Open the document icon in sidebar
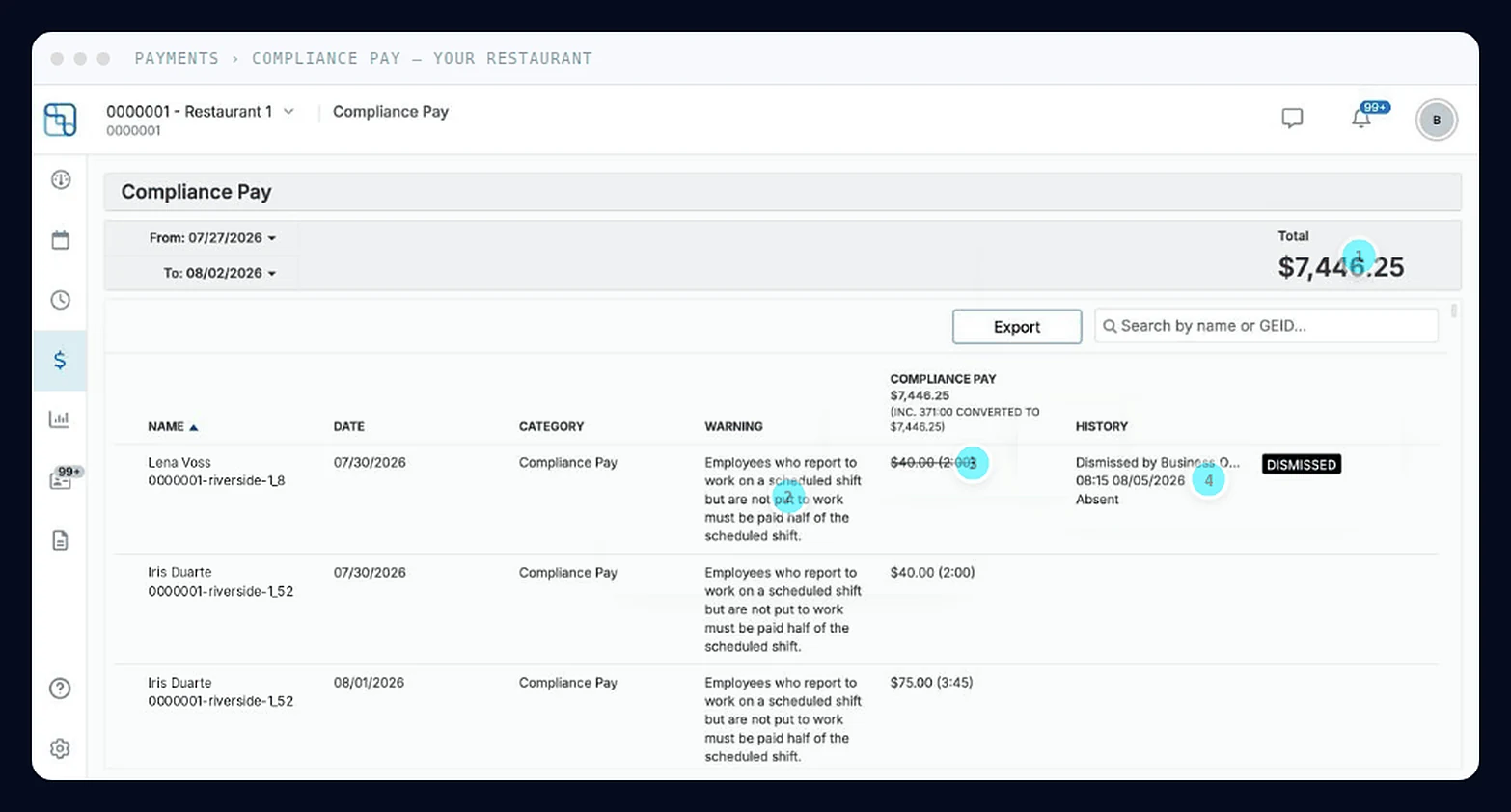 [x=60, y=540]
